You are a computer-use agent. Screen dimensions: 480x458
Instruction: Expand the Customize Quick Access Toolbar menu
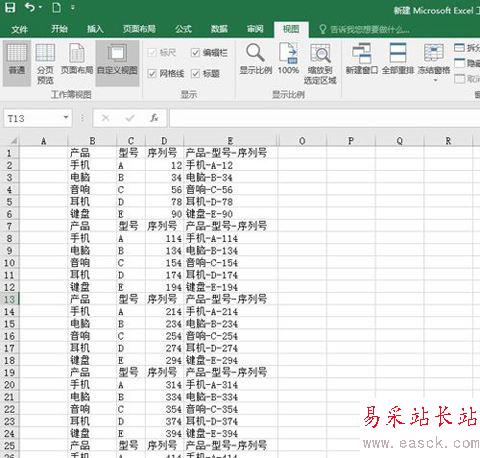tap(73, 7)
